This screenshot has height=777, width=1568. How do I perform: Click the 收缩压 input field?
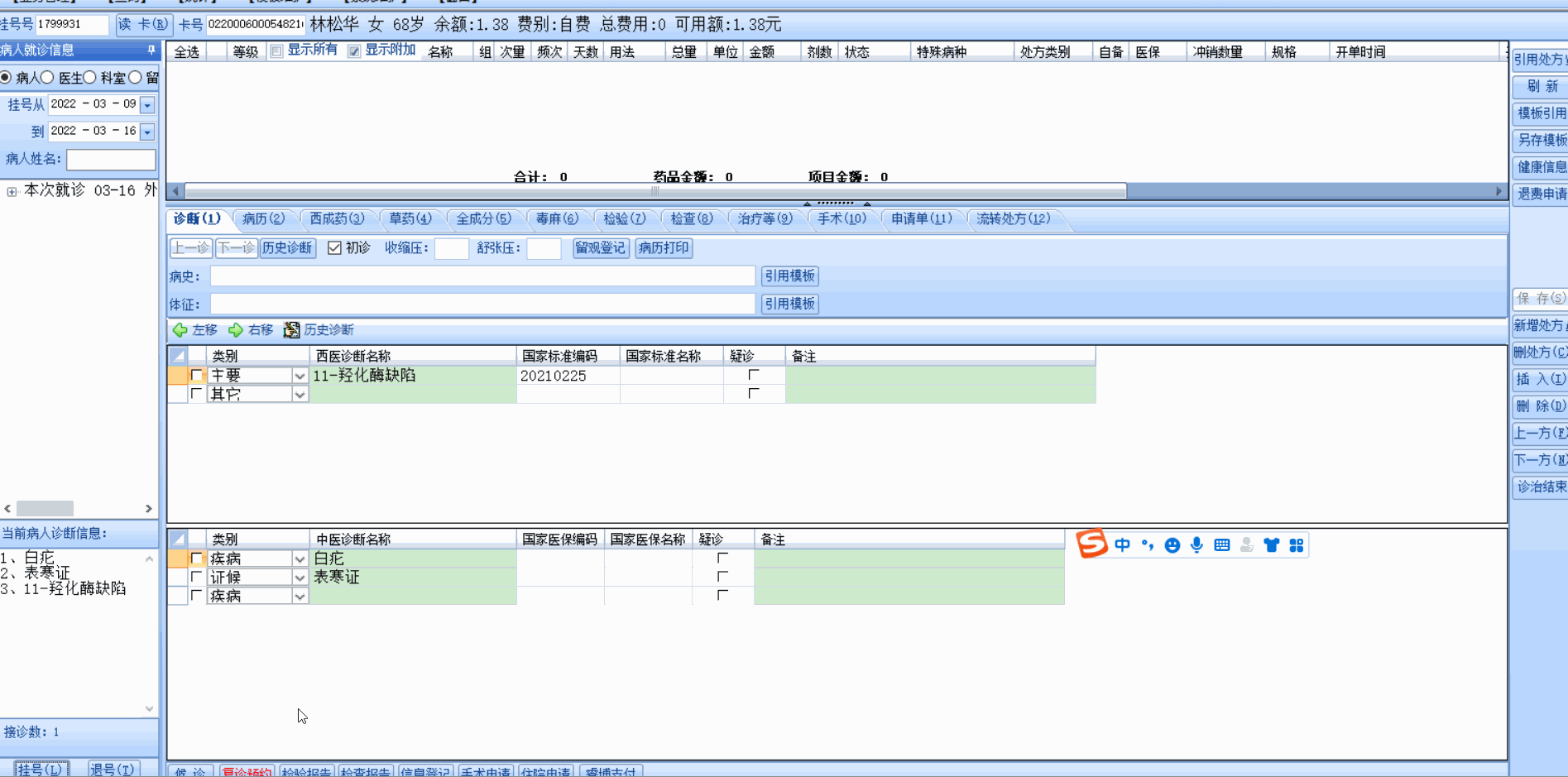point(452,248)
